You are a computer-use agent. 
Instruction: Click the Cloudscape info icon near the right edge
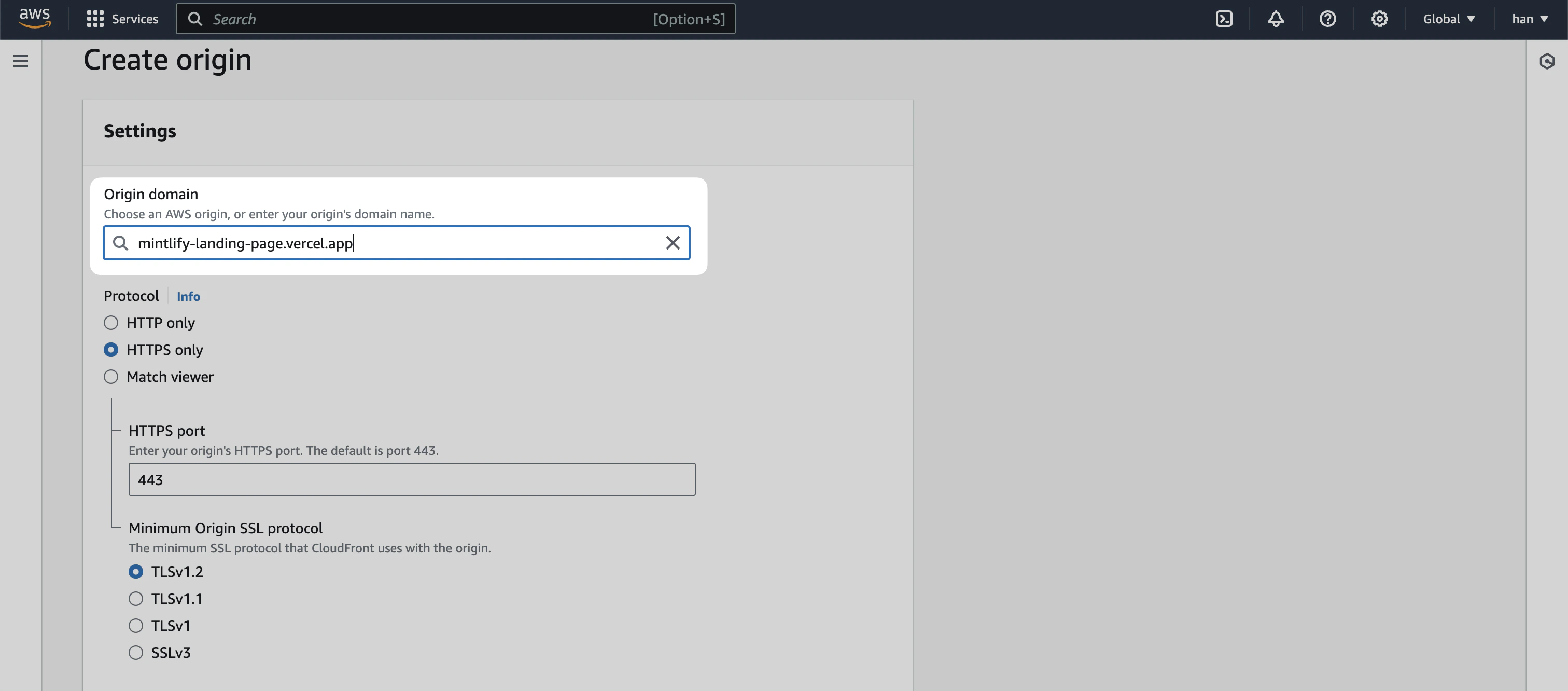click(x=1547, y=61)
